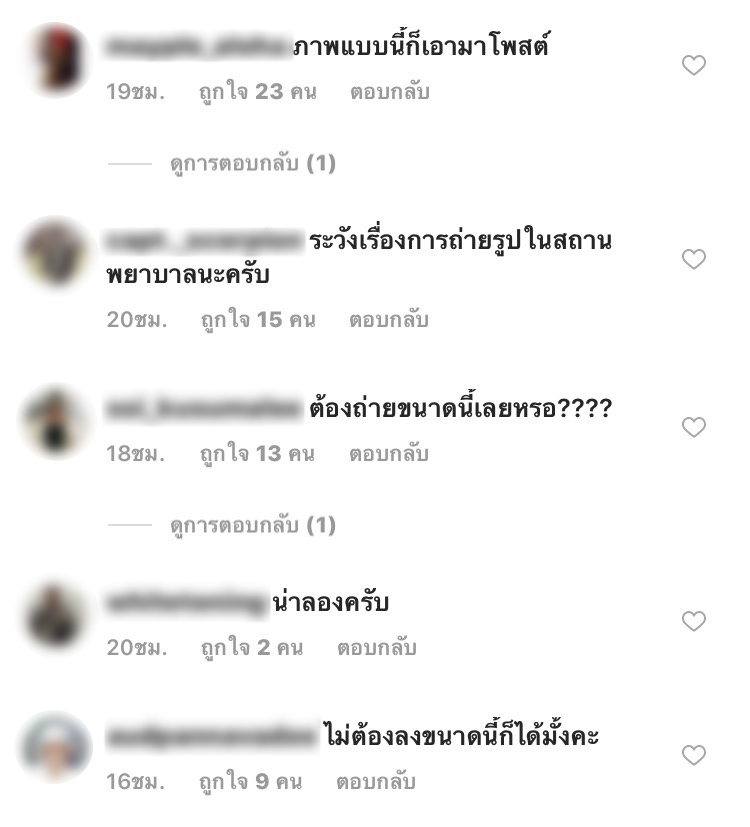Reply to the 19-hour-old comment
Screen dimensions: 750x827
tap(390, 92)
